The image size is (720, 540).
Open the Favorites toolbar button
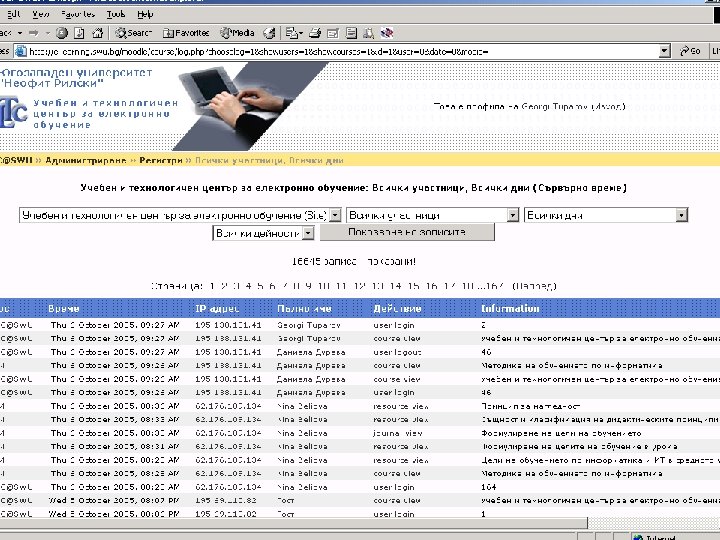pos(186,33)
